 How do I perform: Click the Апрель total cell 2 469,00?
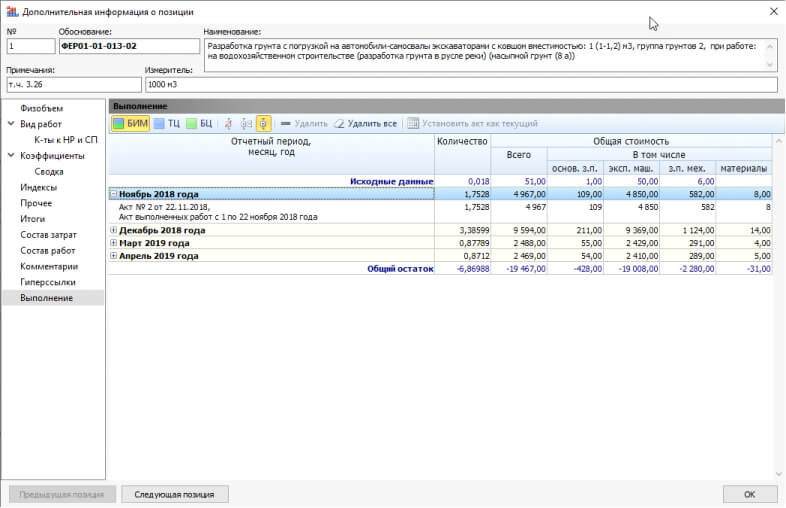point(519,256)
